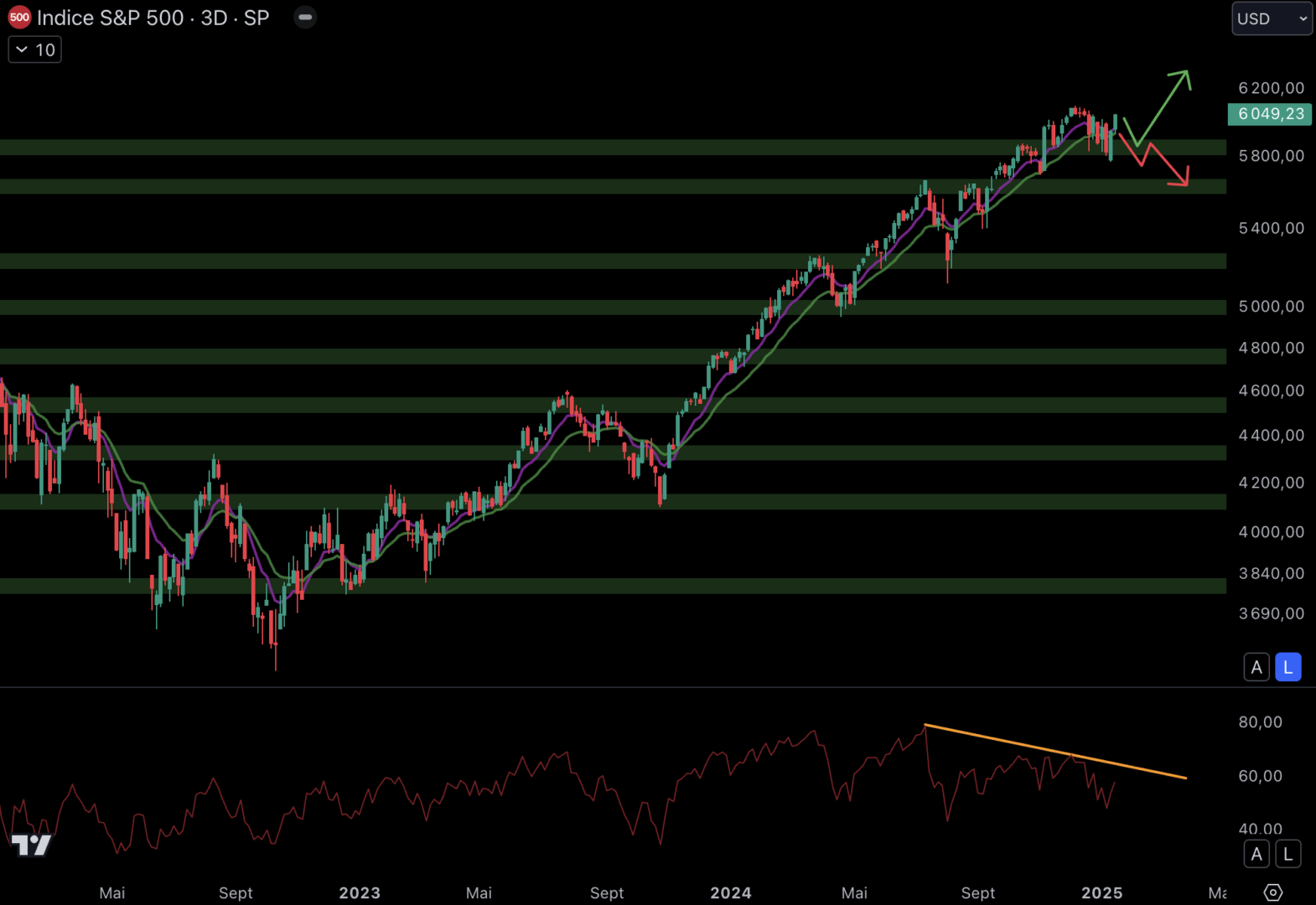
Task: Click the 6 200,00 price axis label
Action: [x=1271, y=88]
